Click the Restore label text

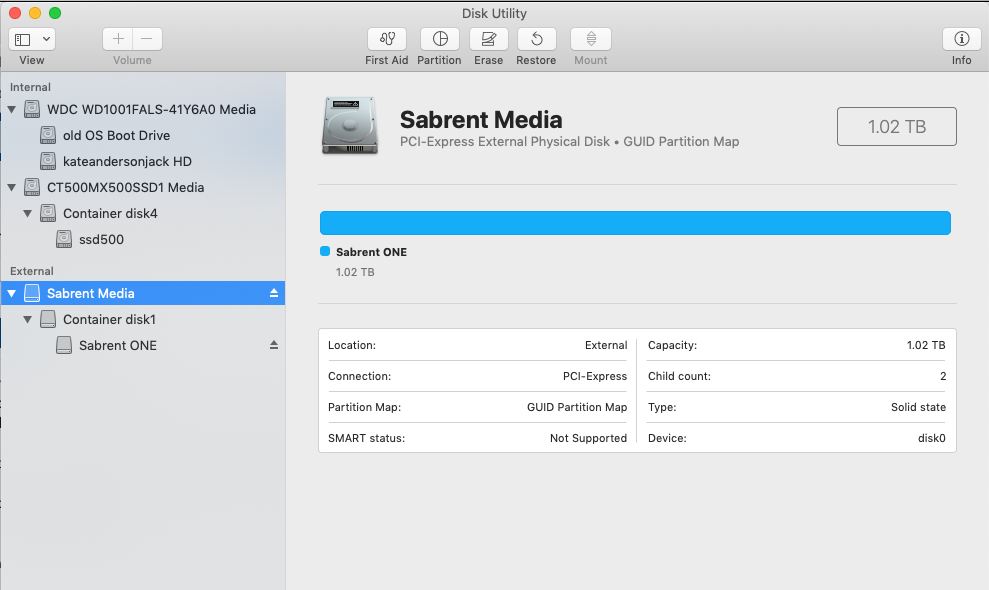536,60
